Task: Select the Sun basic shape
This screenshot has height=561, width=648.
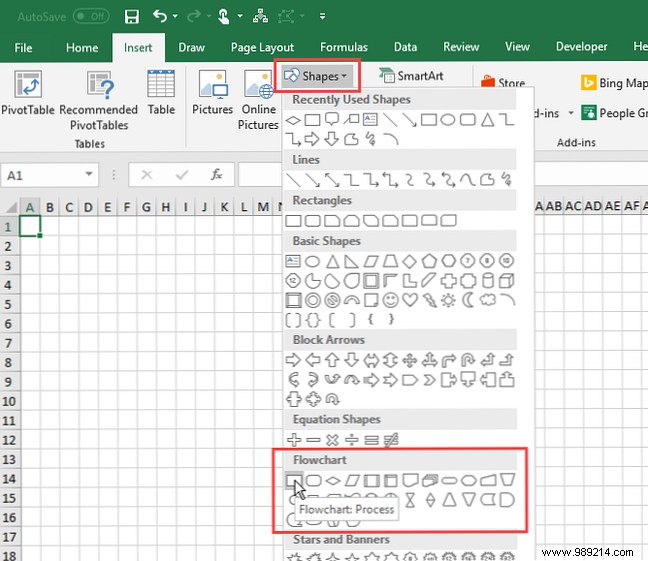Action: click(x=448, y=300)
